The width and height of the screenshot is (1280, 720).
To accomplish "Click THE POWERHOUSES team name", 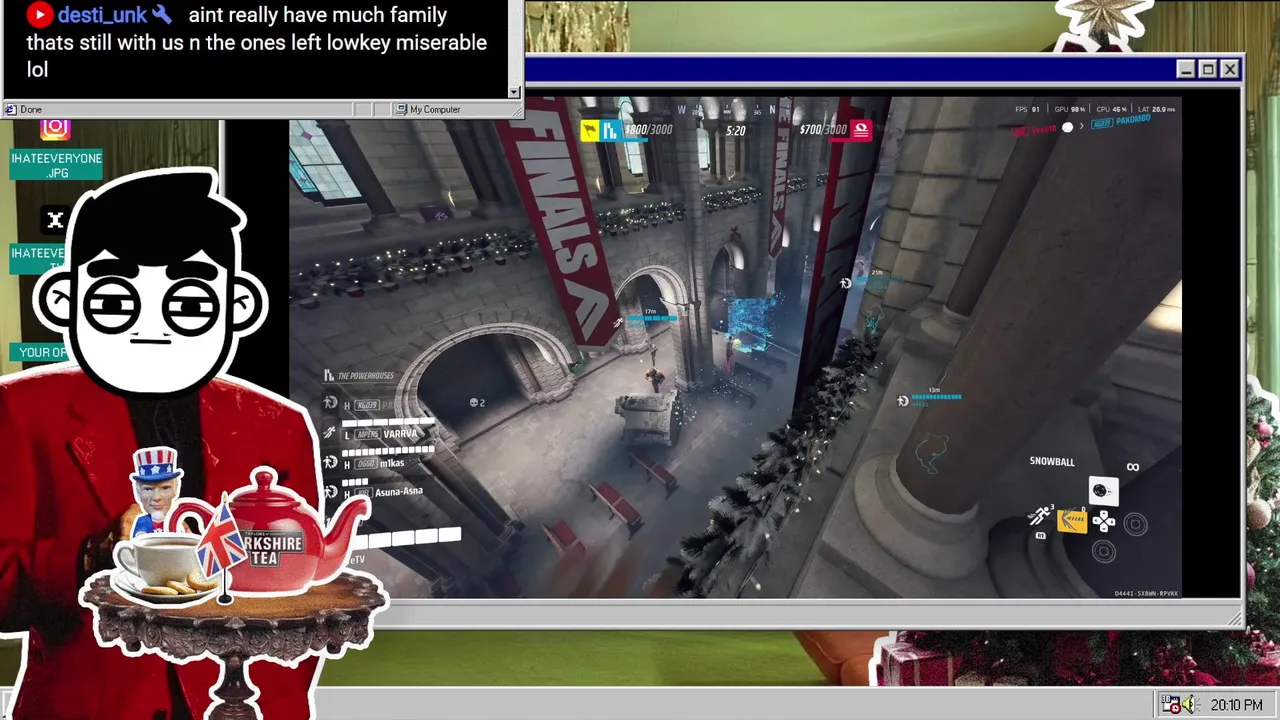I will (x=366, y=376).
